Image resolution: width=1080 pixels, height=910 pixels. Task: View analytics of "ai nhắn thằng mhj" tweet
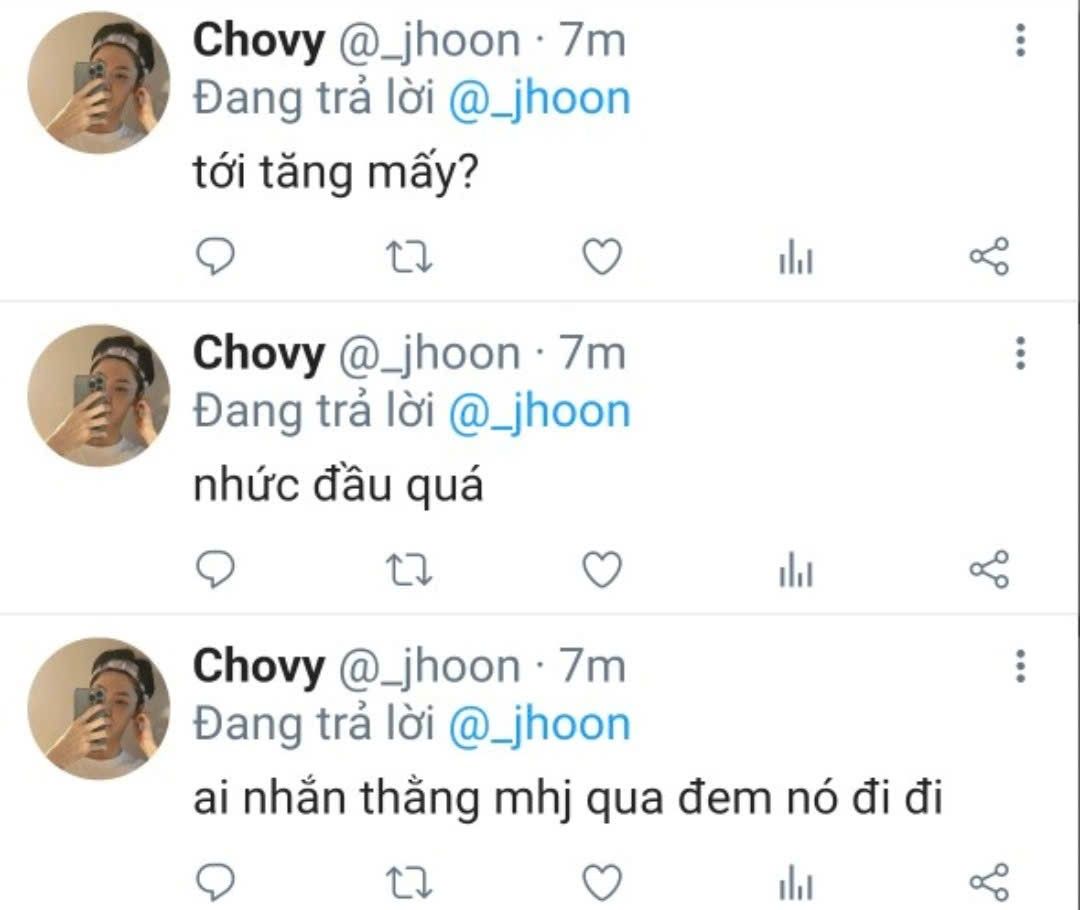(x=796, y=882)
